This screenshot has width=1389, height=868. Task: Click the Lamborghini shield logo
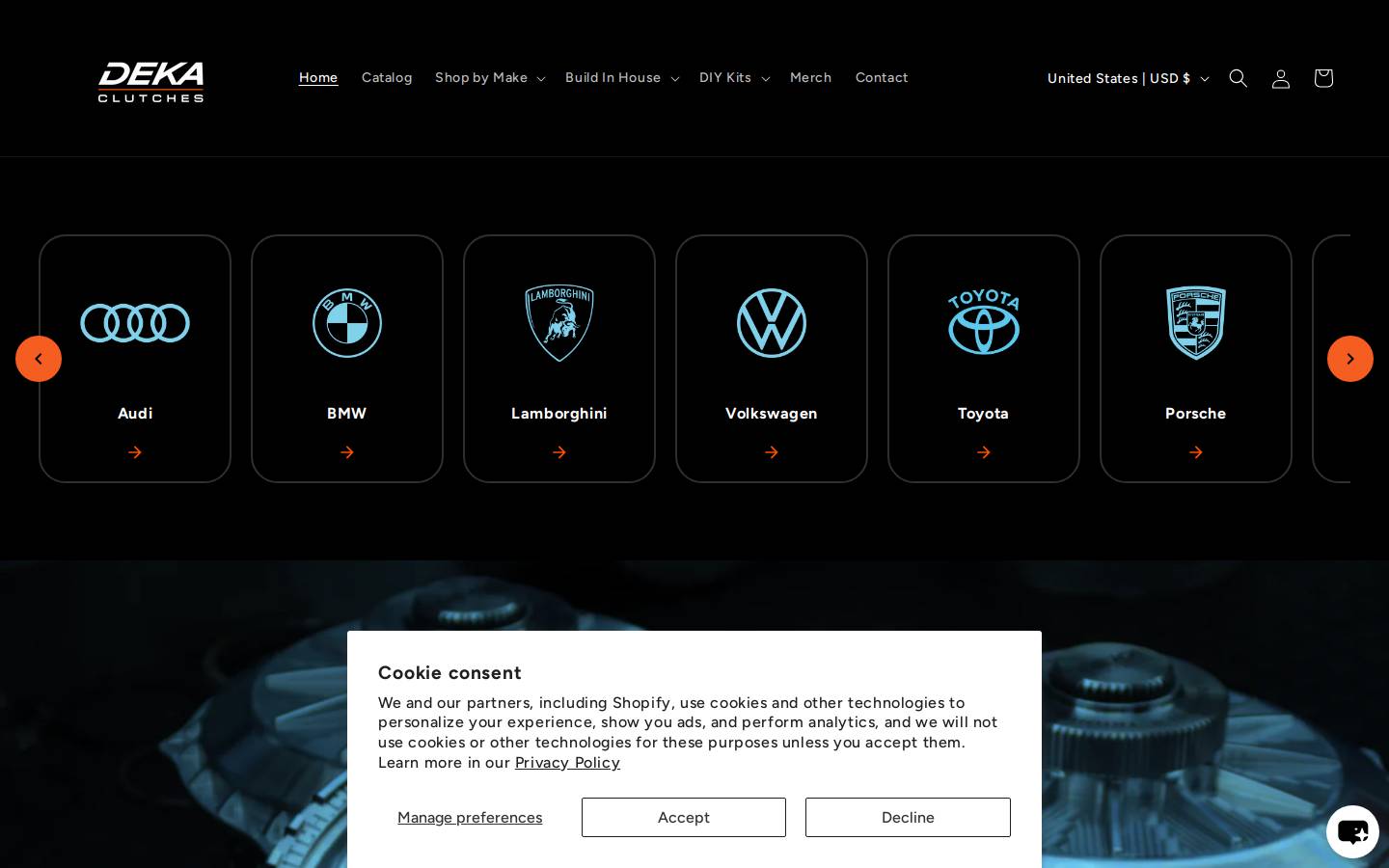(559, 323)
